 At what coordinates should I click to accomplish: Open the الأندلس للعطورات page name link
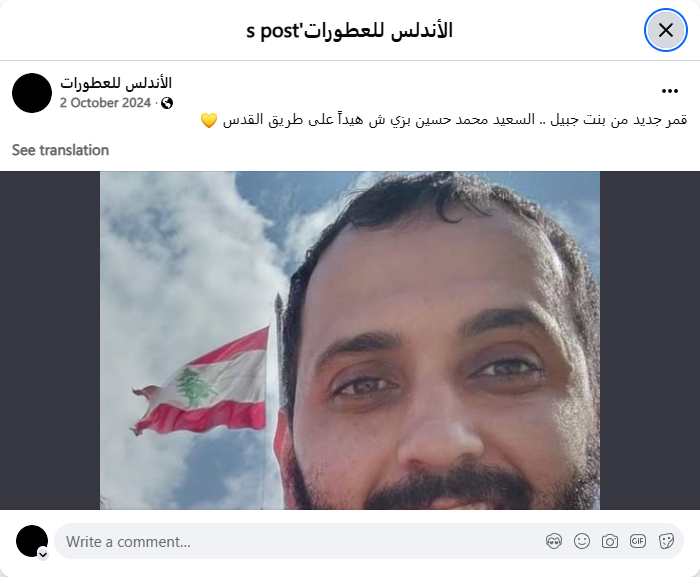(116, 83)
